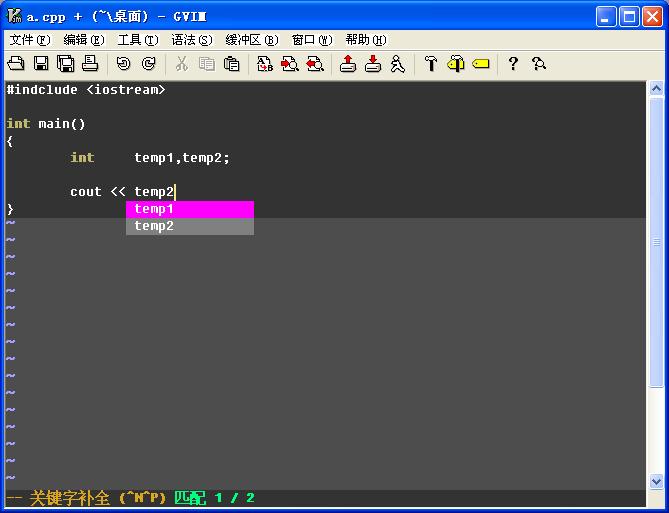Click the Make hammer icon
The height and width of the screenshot is (513, 669).
431,64
